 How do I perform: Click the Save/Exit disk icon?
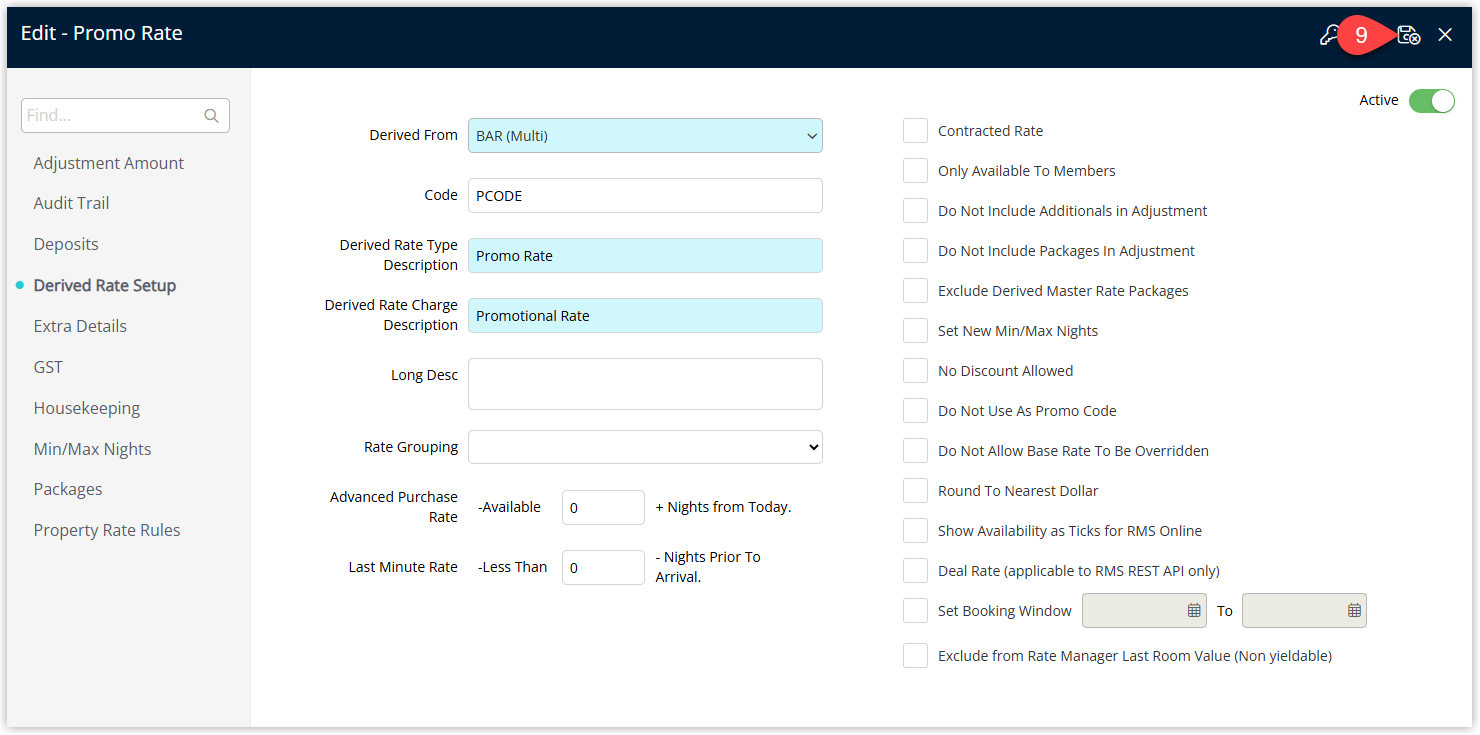[x=1408, y=35]
